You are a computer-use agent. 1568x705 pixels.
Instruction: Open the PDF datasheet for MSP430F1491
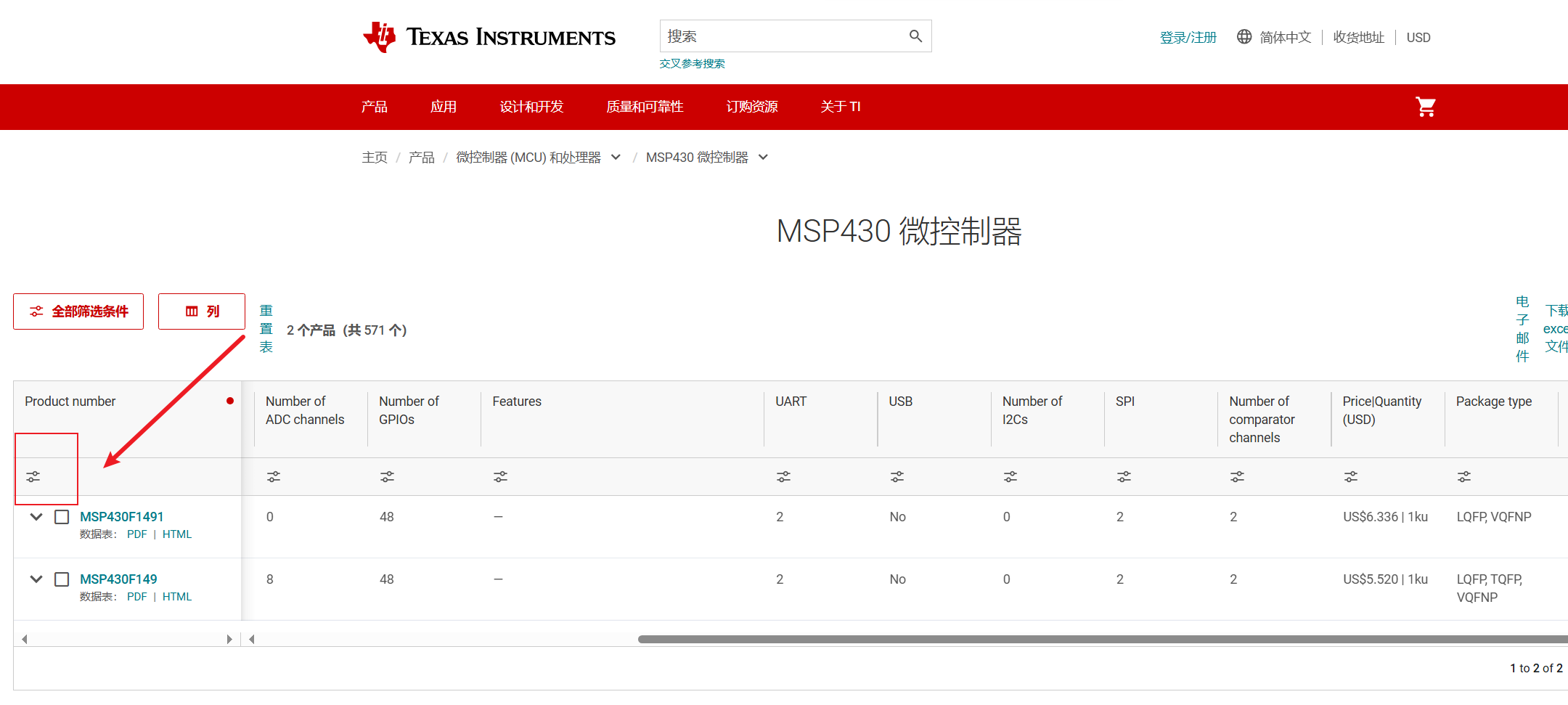(137, 534)
